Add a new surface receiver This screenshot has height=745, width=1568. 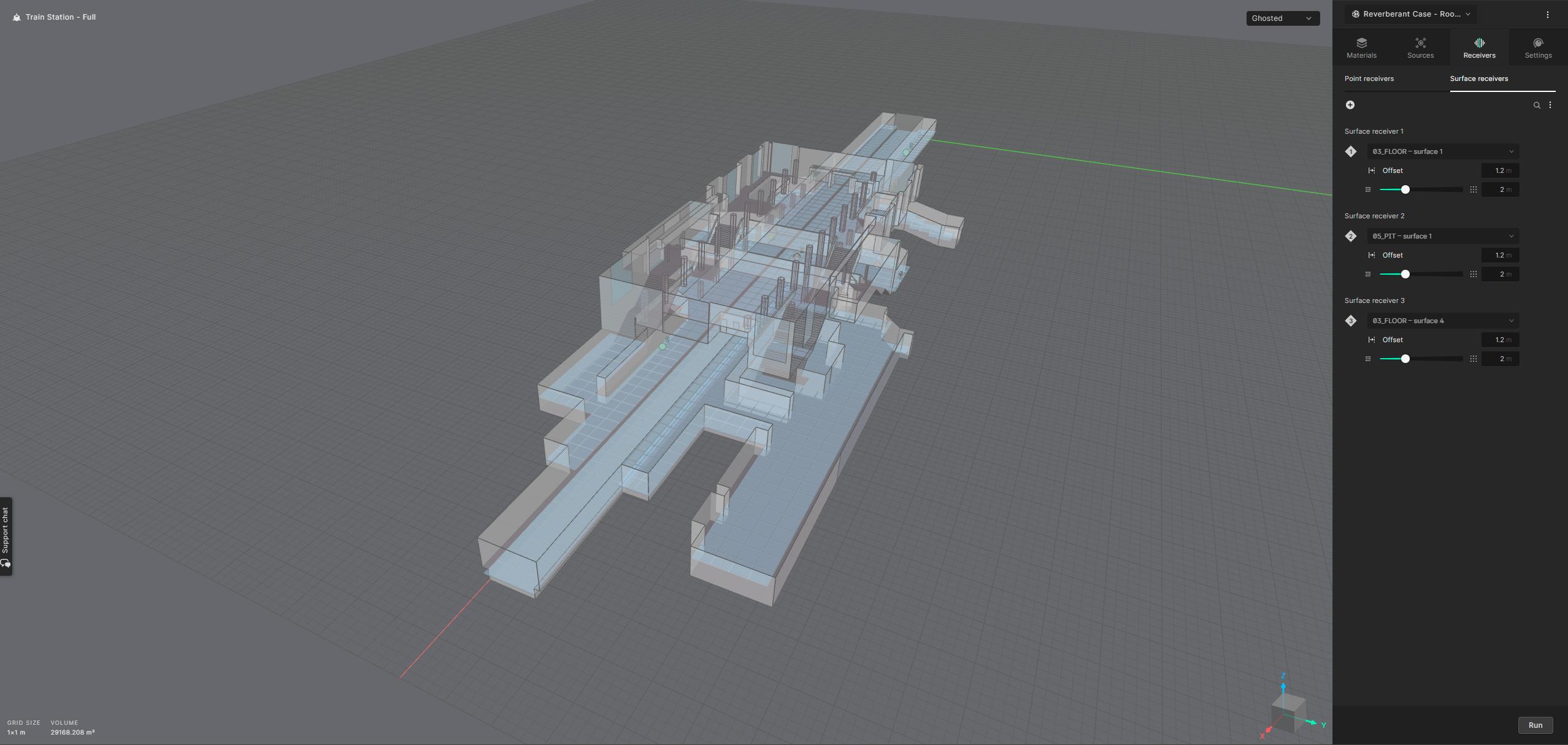[1350, 105]
